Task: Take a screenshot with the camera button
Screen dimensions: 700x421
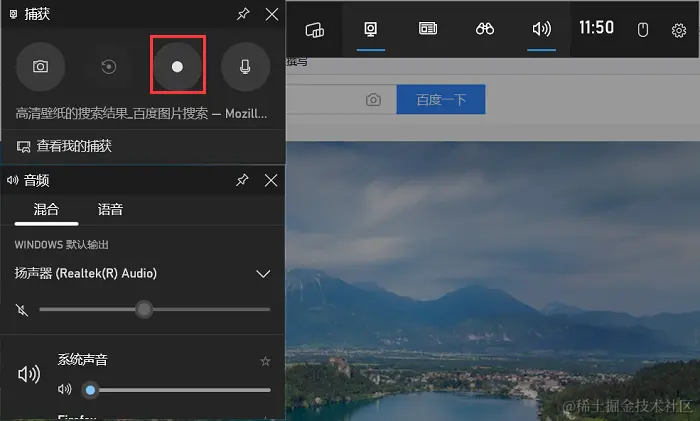Action: (40, 67)
